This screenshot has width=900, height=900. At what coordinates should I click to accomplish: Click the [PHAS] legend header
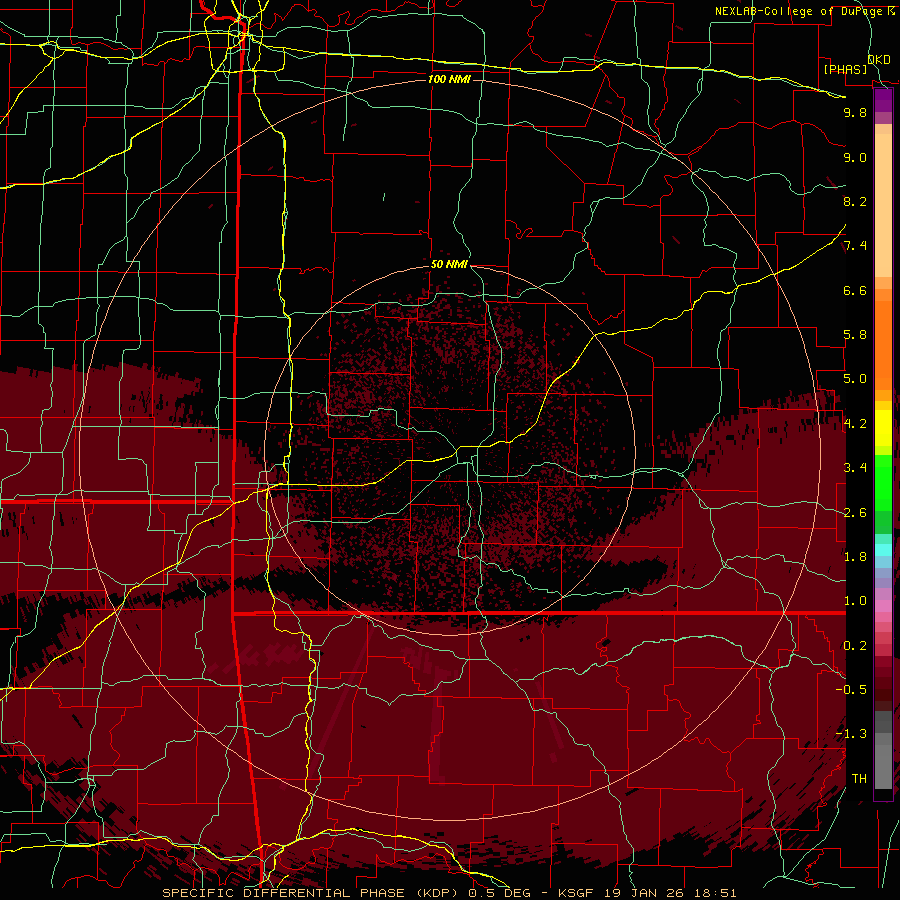coord(845,69)
